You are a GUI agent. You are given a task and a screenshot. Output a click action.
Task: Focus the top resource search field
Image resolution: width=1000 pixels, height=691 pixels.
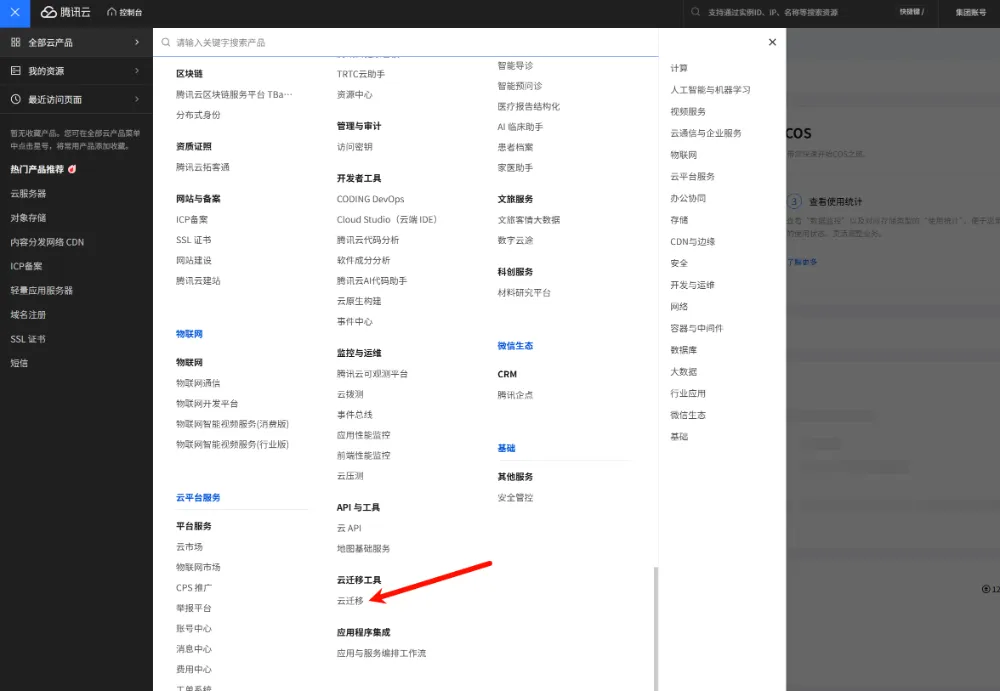pyautogui.click(x=791, y=12)
